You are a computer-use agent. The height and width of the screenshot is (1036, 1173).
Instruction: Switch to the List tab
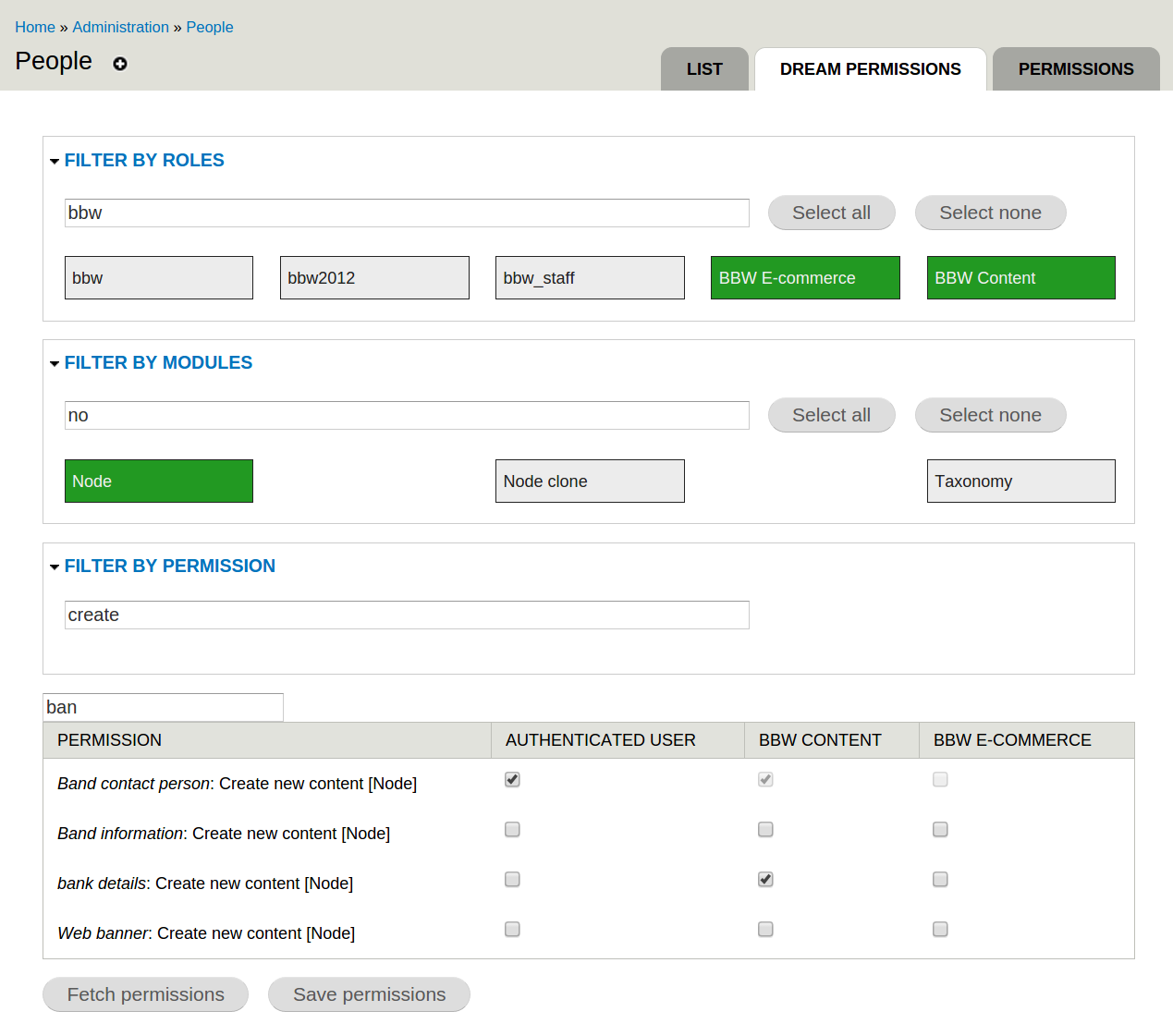point(704,69)
